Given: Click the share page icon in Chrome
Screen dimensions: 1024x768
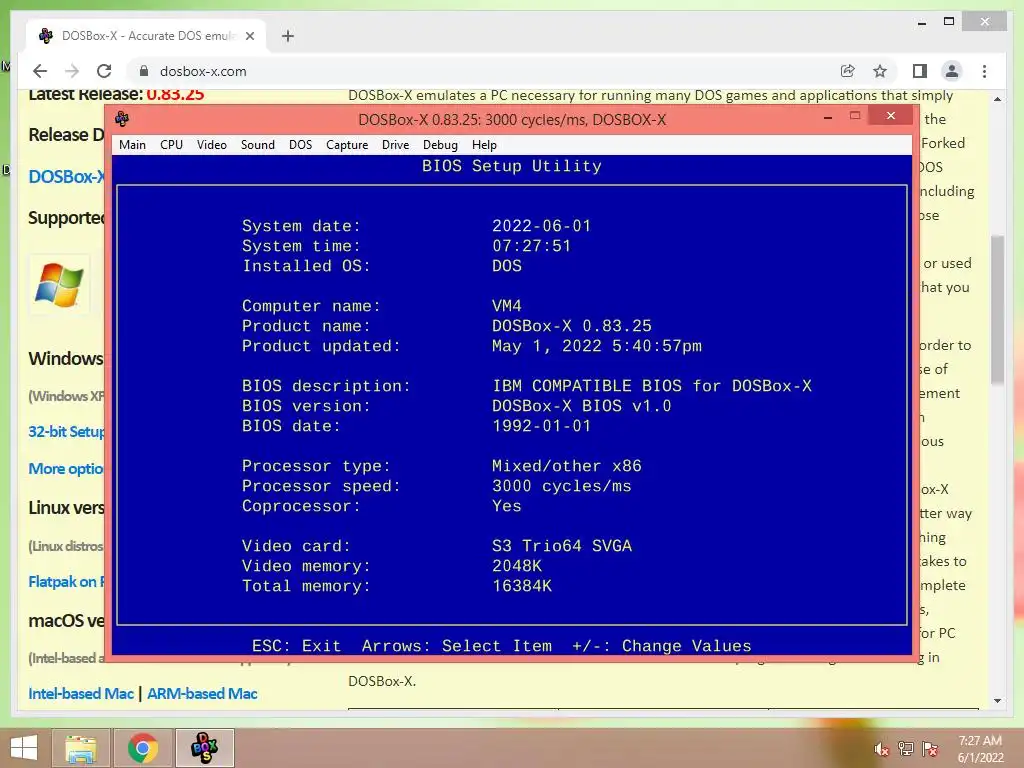Looking at the screenshot, I should click(848, 71).
